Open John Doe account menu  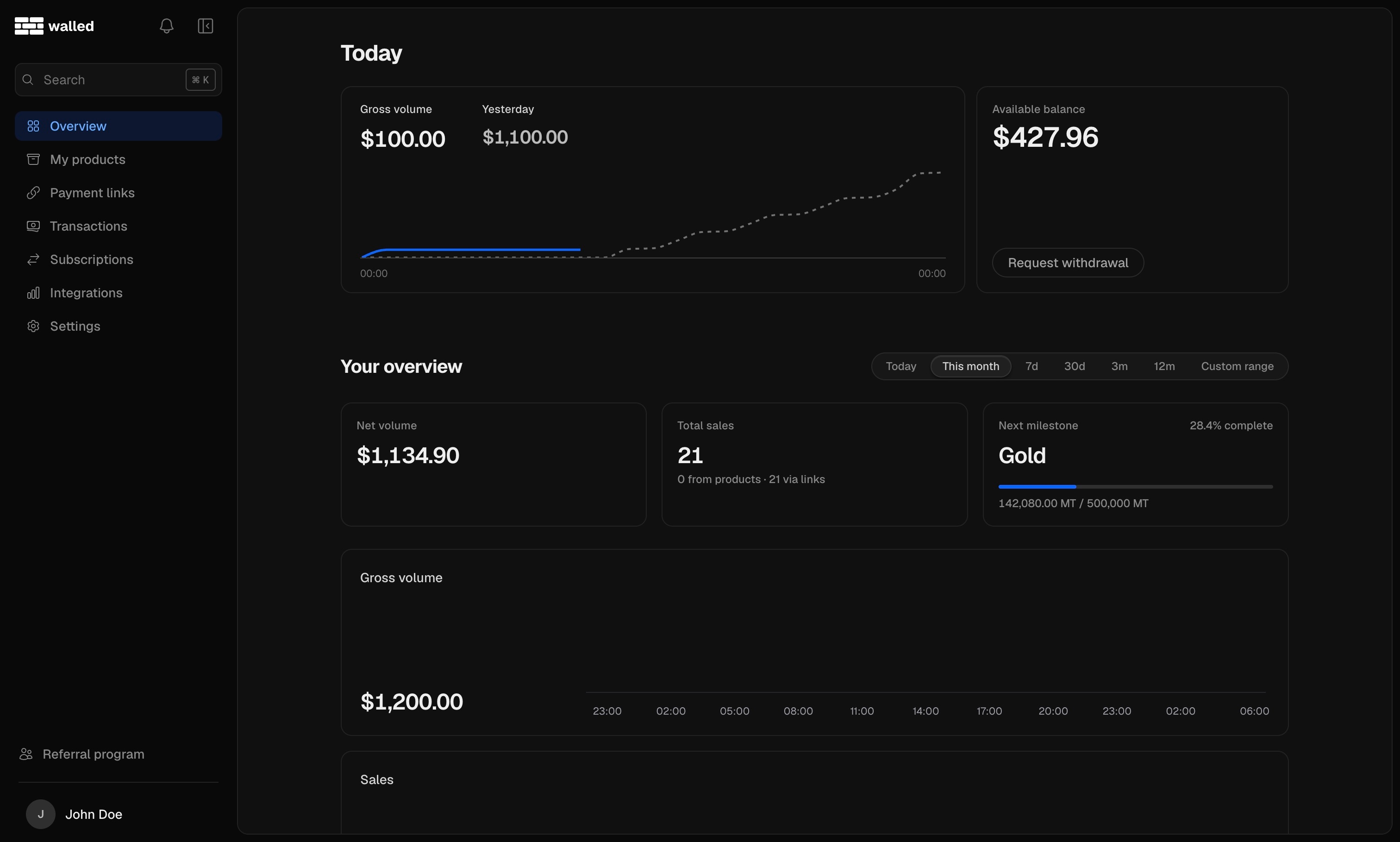point(119,814)
